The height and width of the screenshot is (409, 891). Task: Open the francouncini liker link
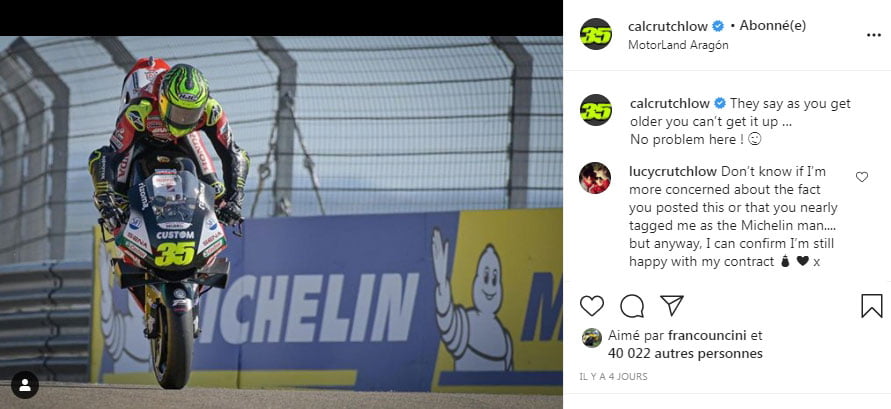coord(701,335)
